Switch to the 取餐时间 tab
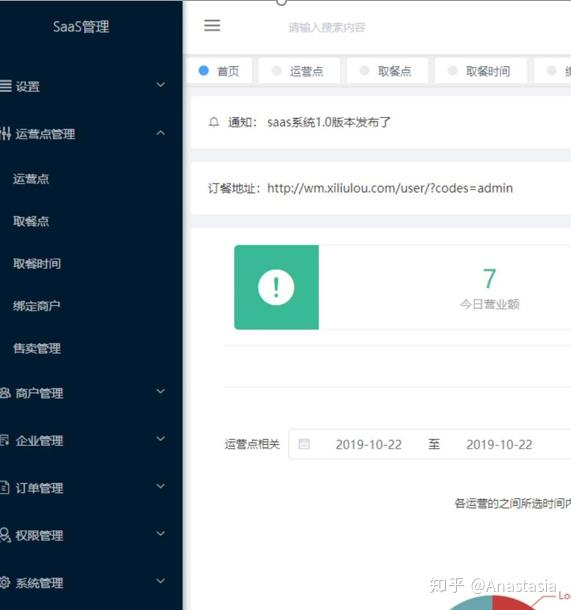Viewport: 571px width, 610px height. (x=481, y=71)
